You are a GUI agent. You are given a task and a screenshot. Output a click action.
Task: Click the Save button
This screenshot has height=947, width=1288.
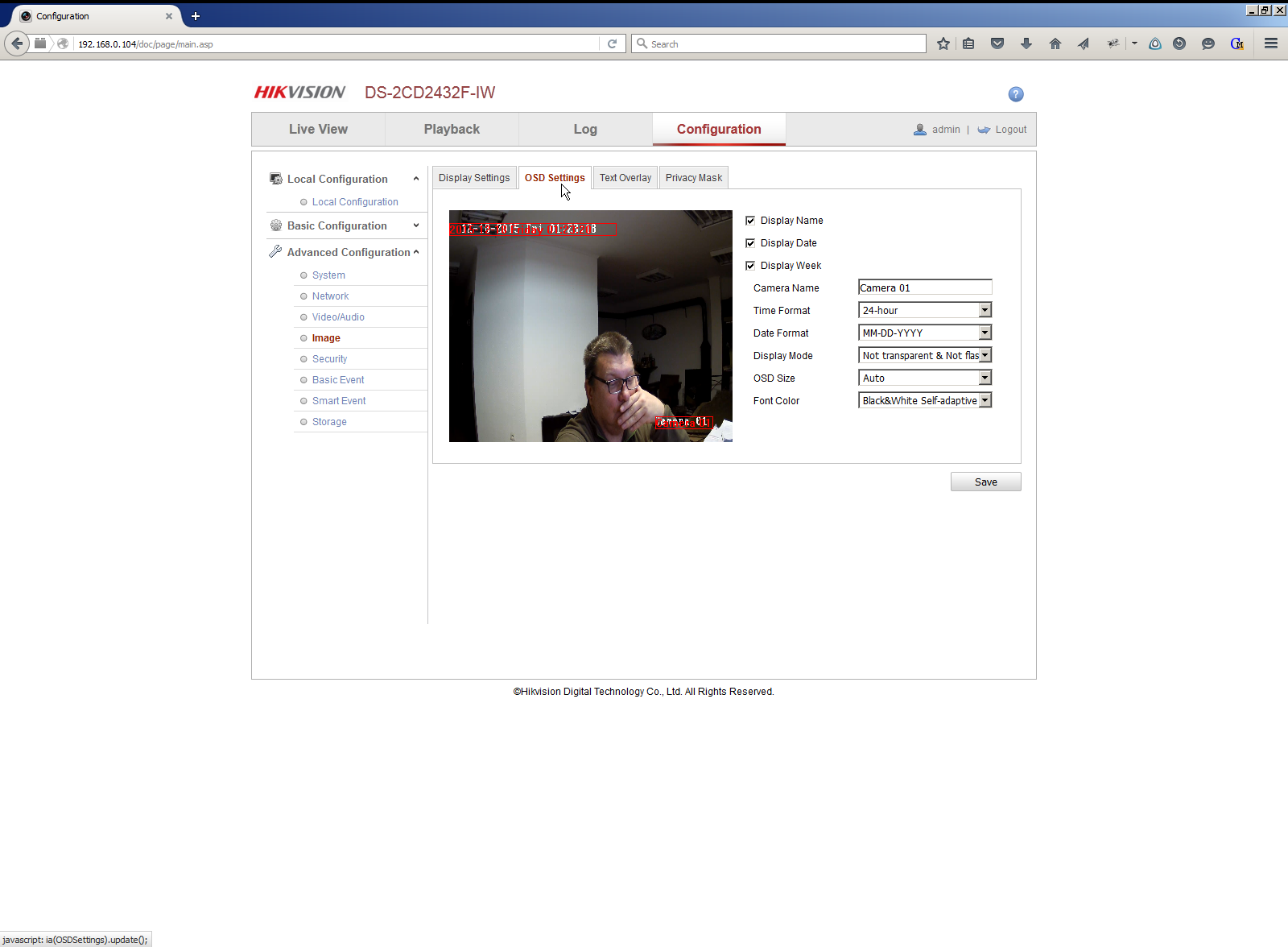click(986, 482)
